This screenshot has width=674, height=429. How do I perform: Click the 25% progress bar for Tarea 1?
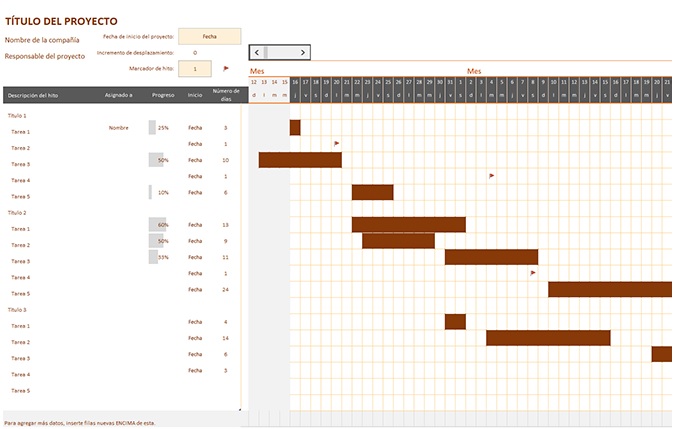[x=153, y=128]
